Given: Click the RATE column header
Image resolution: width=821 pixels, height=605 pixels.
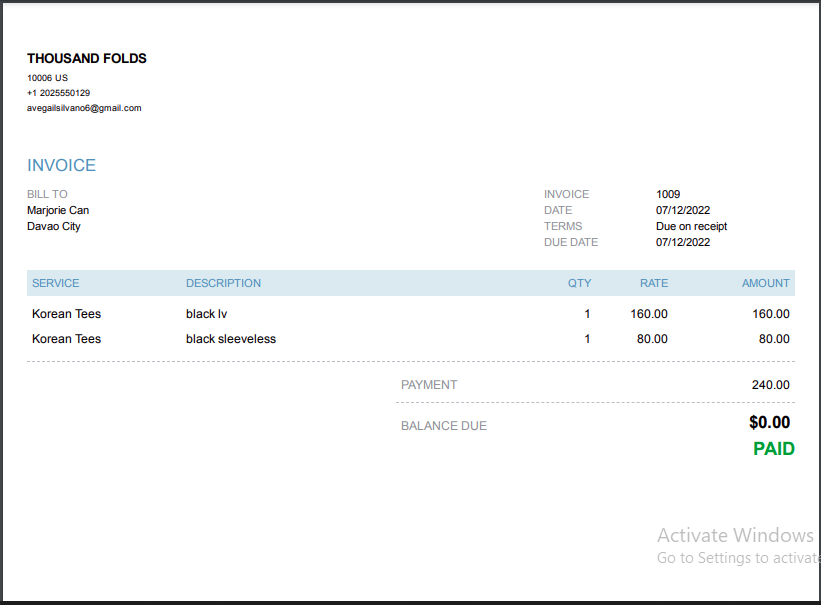Looking at the screenshot, I should [x=654, y=283].
